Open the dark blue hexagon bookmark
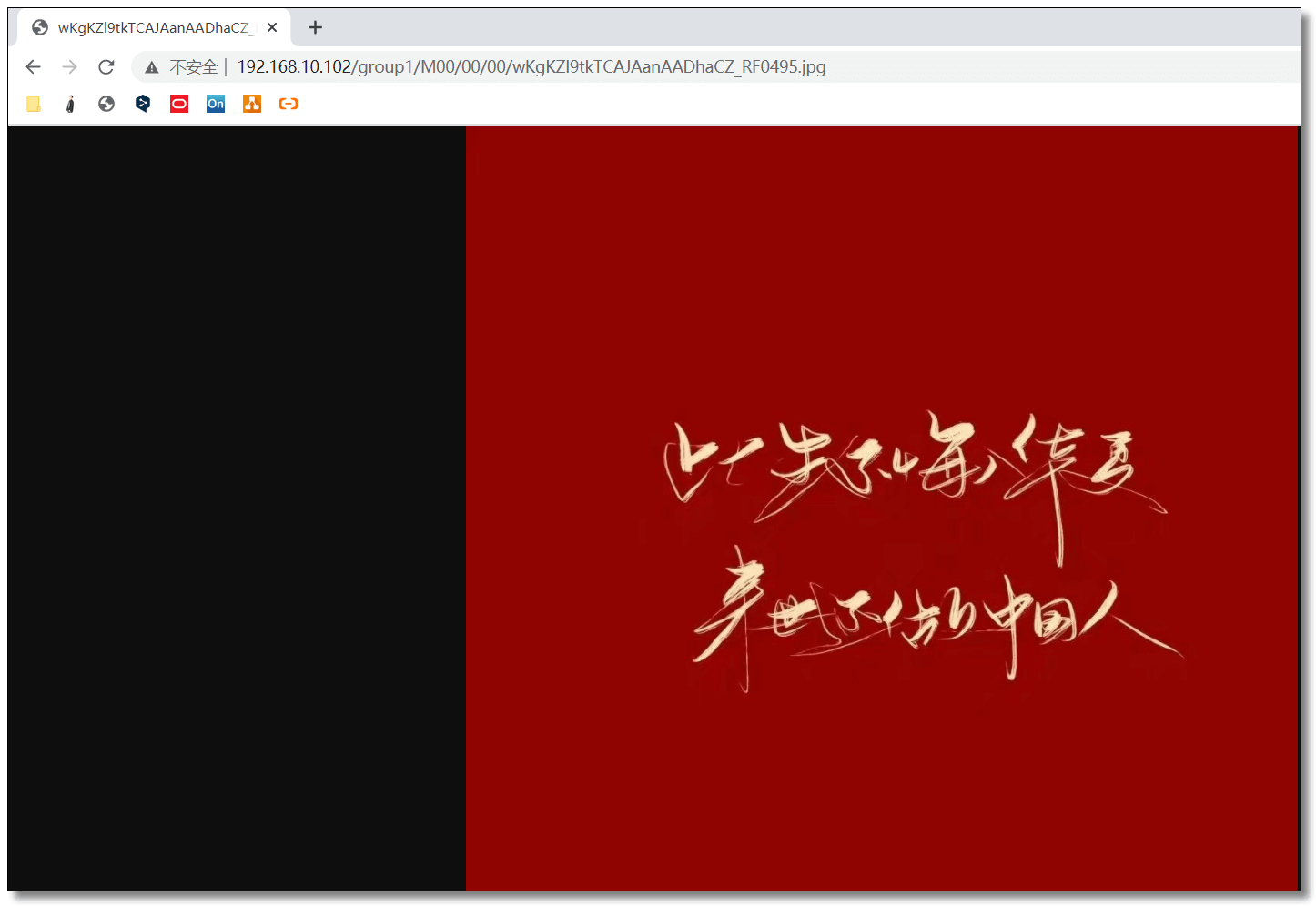This screenshot has height=906, width=1316. pos(143,104)
